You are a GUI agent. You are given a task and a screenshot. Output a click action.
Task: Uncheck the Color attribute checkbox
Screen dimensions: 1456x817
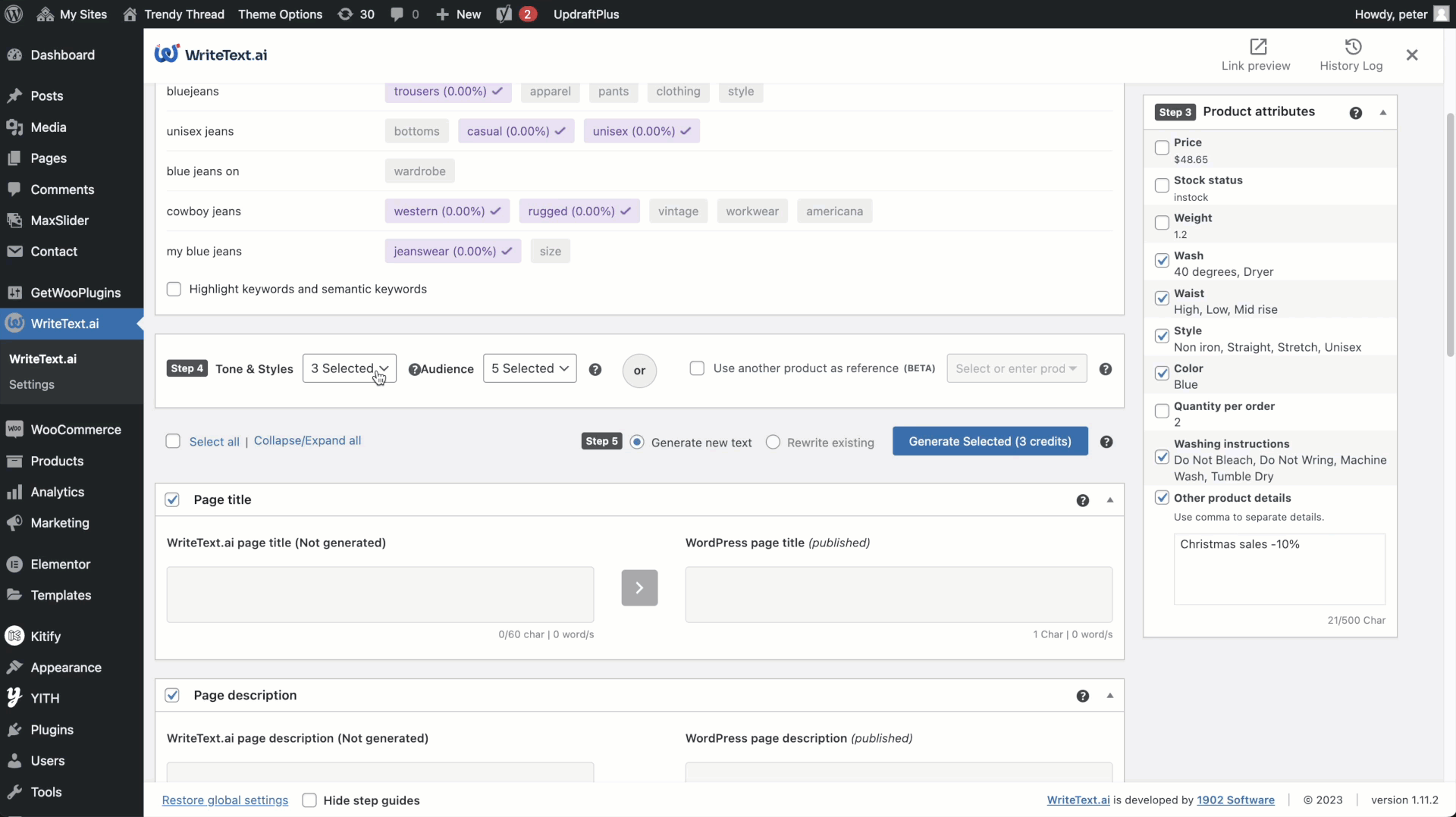pos(1162,374)
